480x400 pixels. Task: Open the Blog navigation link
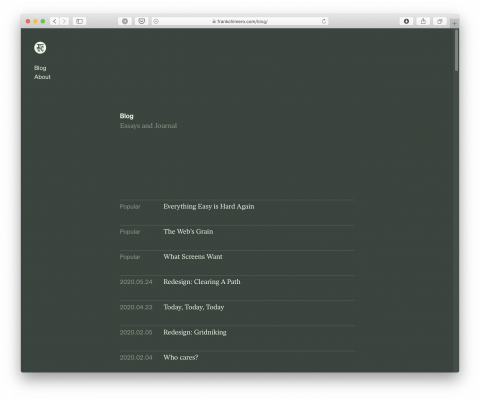click(40, 68)
